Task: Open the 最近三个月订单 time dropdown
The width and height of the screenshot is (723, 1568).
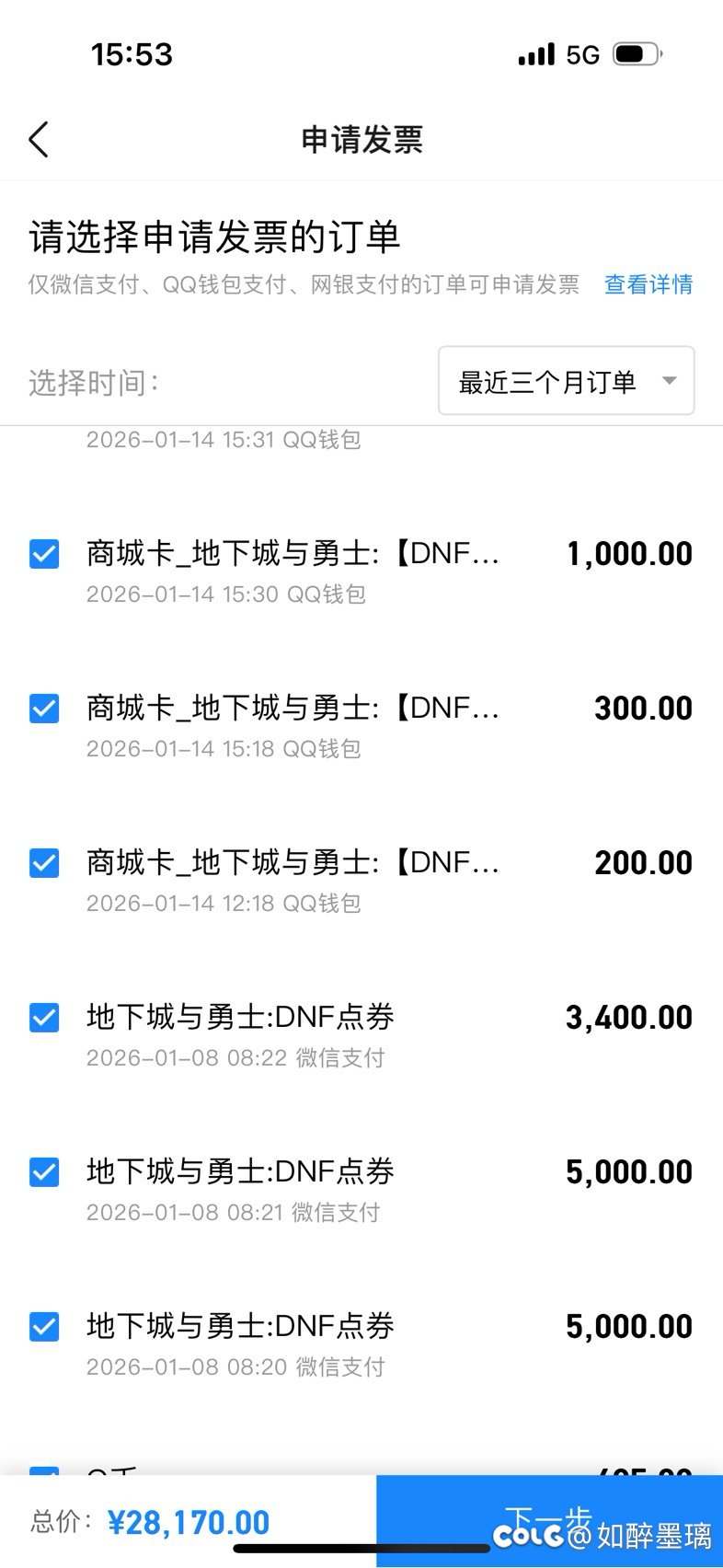Action: pos(565,381)
